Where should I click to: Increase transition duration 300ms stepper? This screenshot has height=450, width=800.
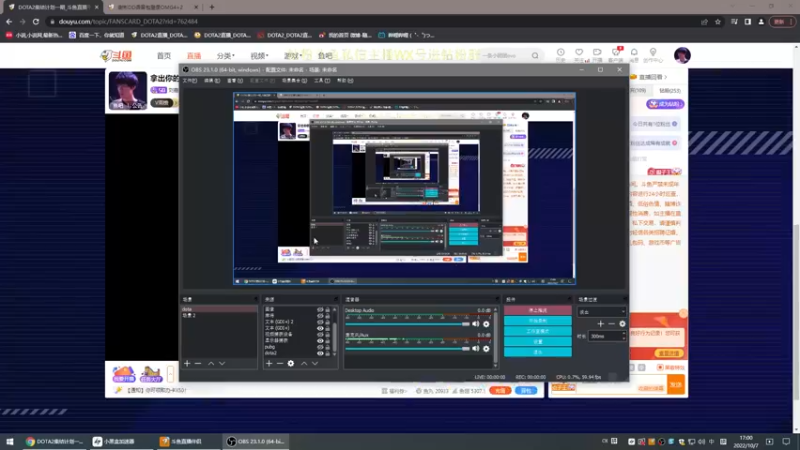[623, 334]
